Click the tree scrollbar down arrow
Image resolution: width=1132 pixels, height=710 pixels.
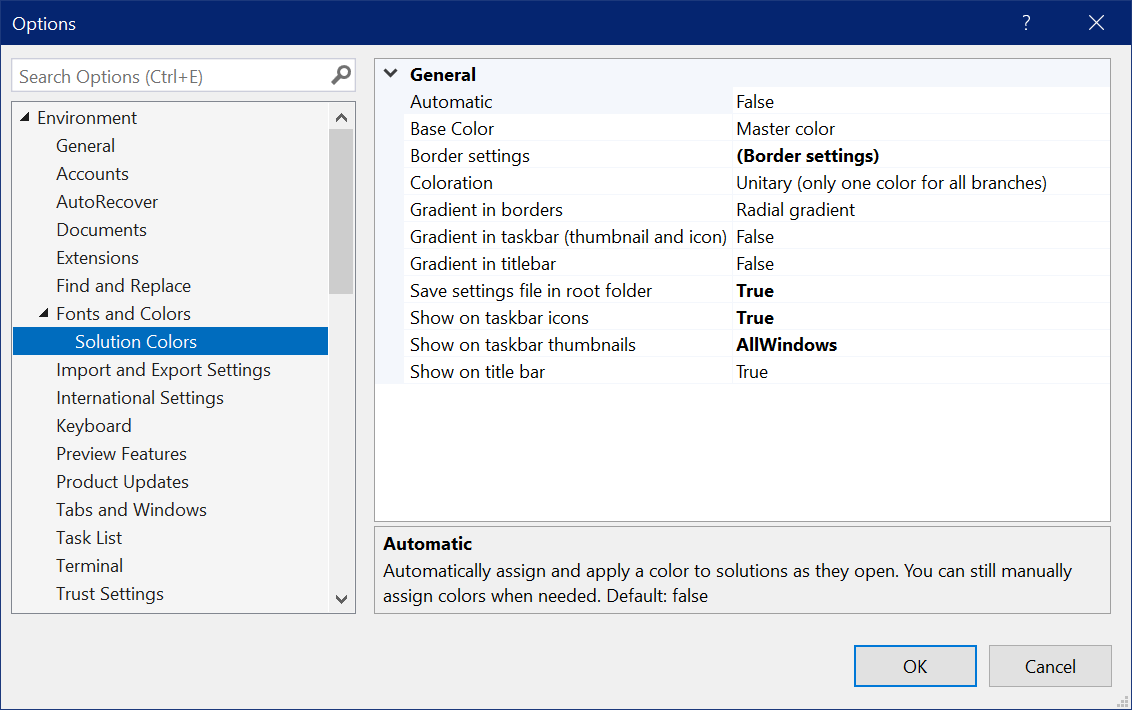[341, 599]
